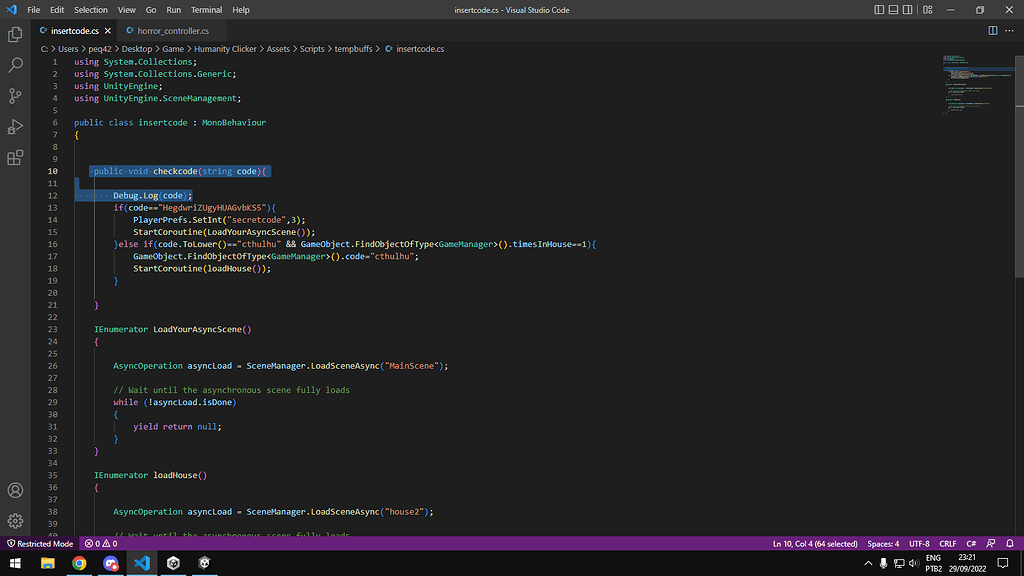Open the Source Control view

tap(15, 96)
